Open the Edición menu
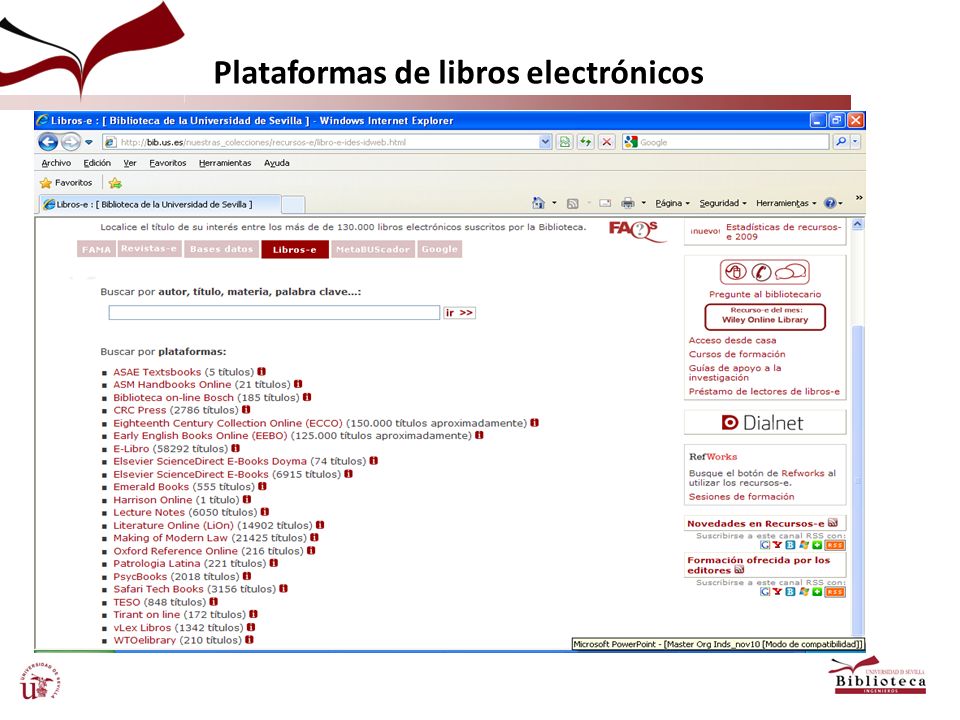The image size is (960, 720). coord(97,163)
